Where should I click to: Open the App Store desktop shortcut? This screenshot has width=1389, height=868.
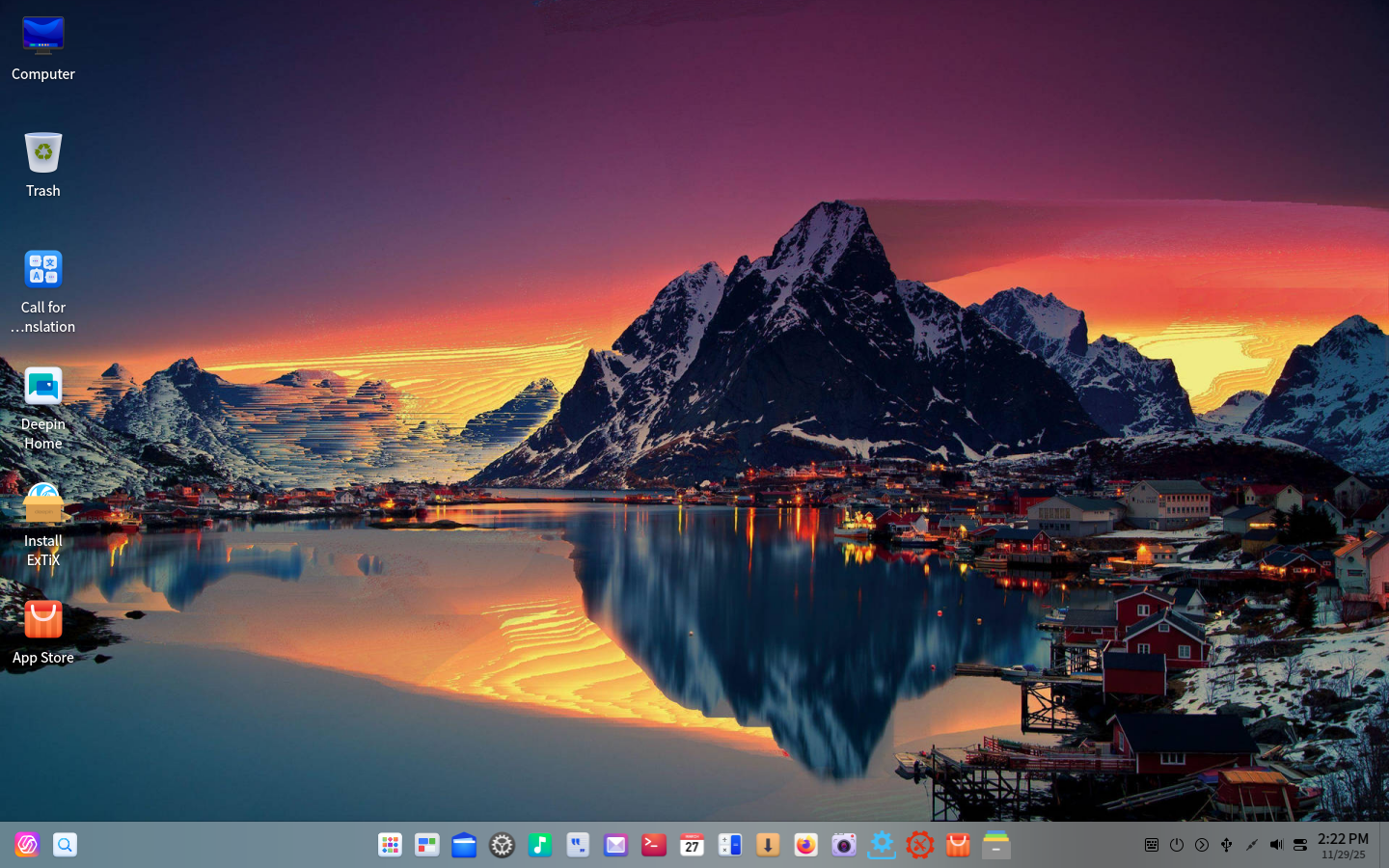[43, 620]
